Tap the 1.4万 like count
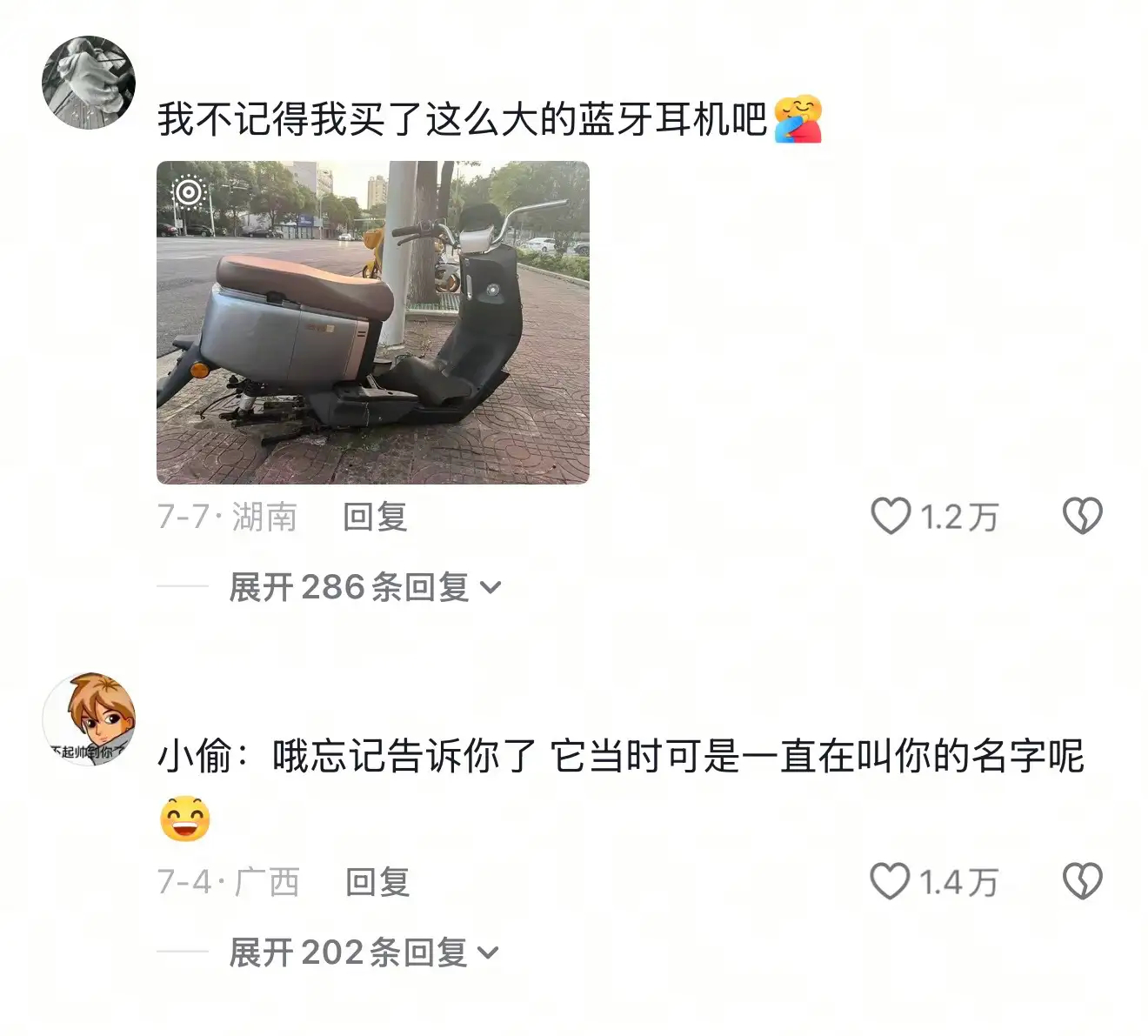 [x=959, y=882]
